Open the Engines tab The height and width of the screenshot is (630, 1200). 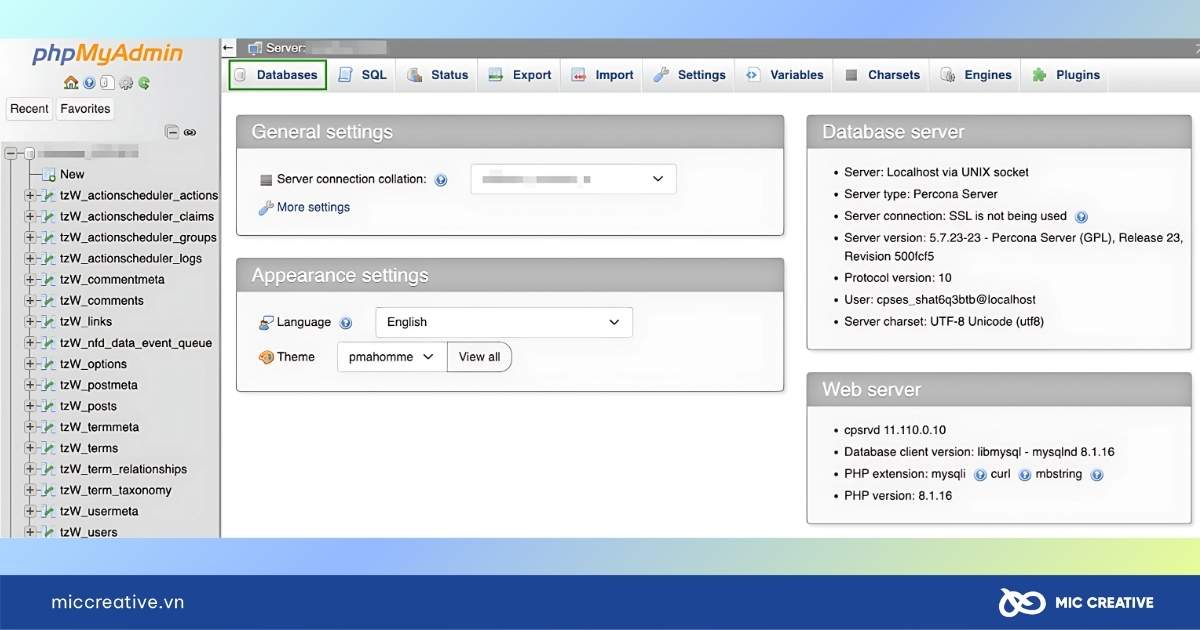click(976, 75)
